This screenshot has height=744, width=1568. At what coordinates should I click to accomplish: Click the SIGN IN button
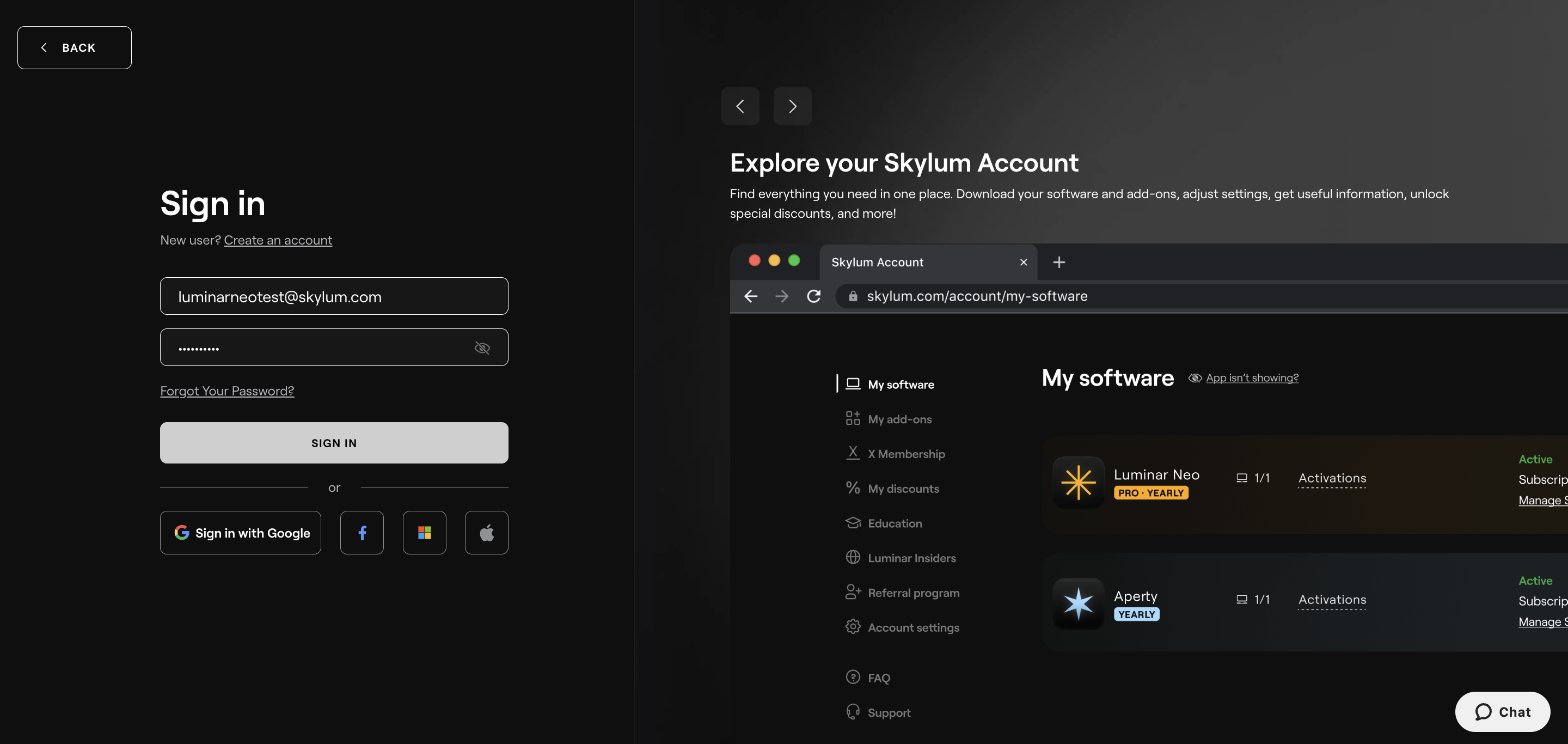tap(334, 443)
